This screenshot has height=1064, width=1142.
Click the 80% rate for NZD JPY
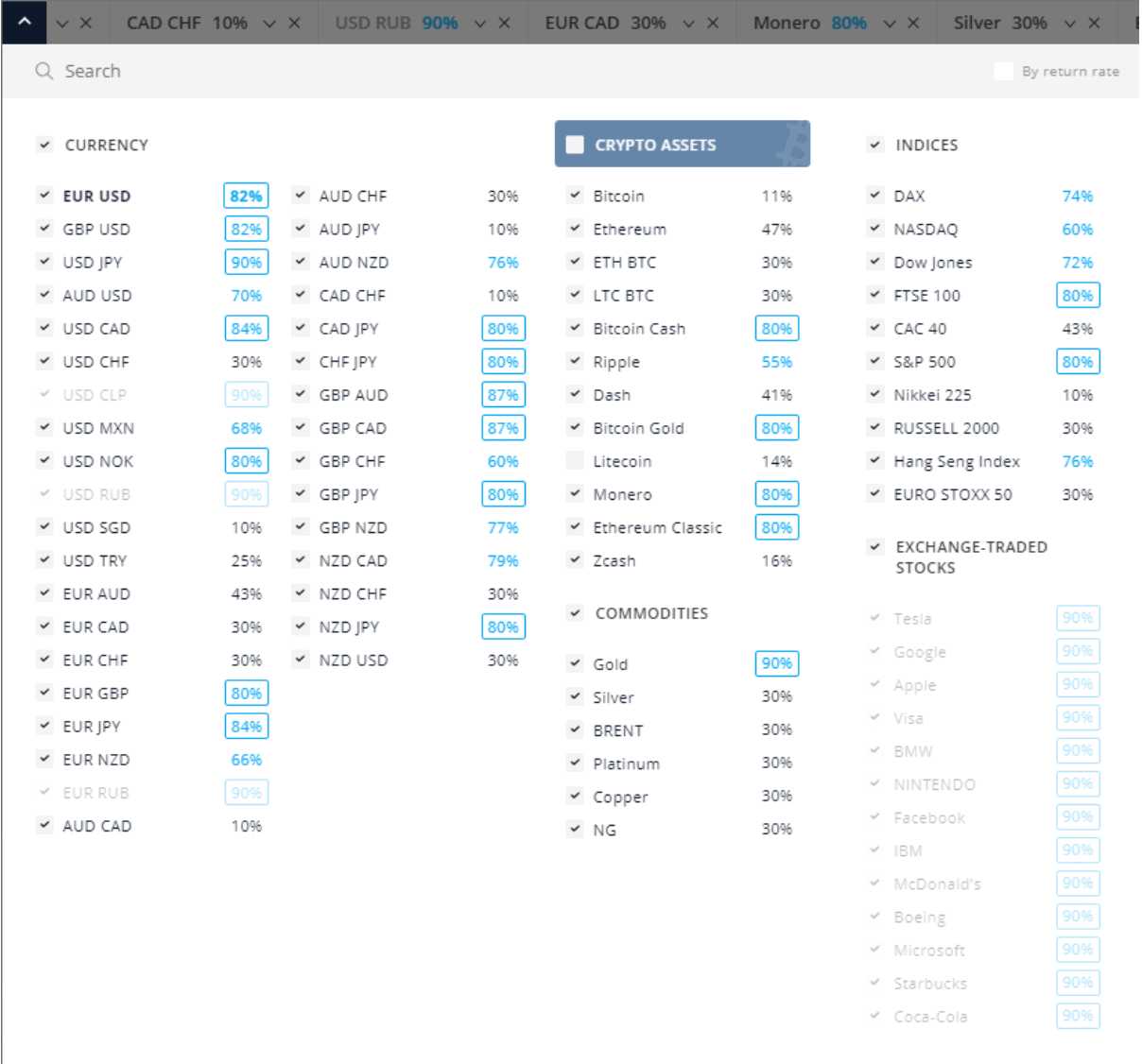503,626
